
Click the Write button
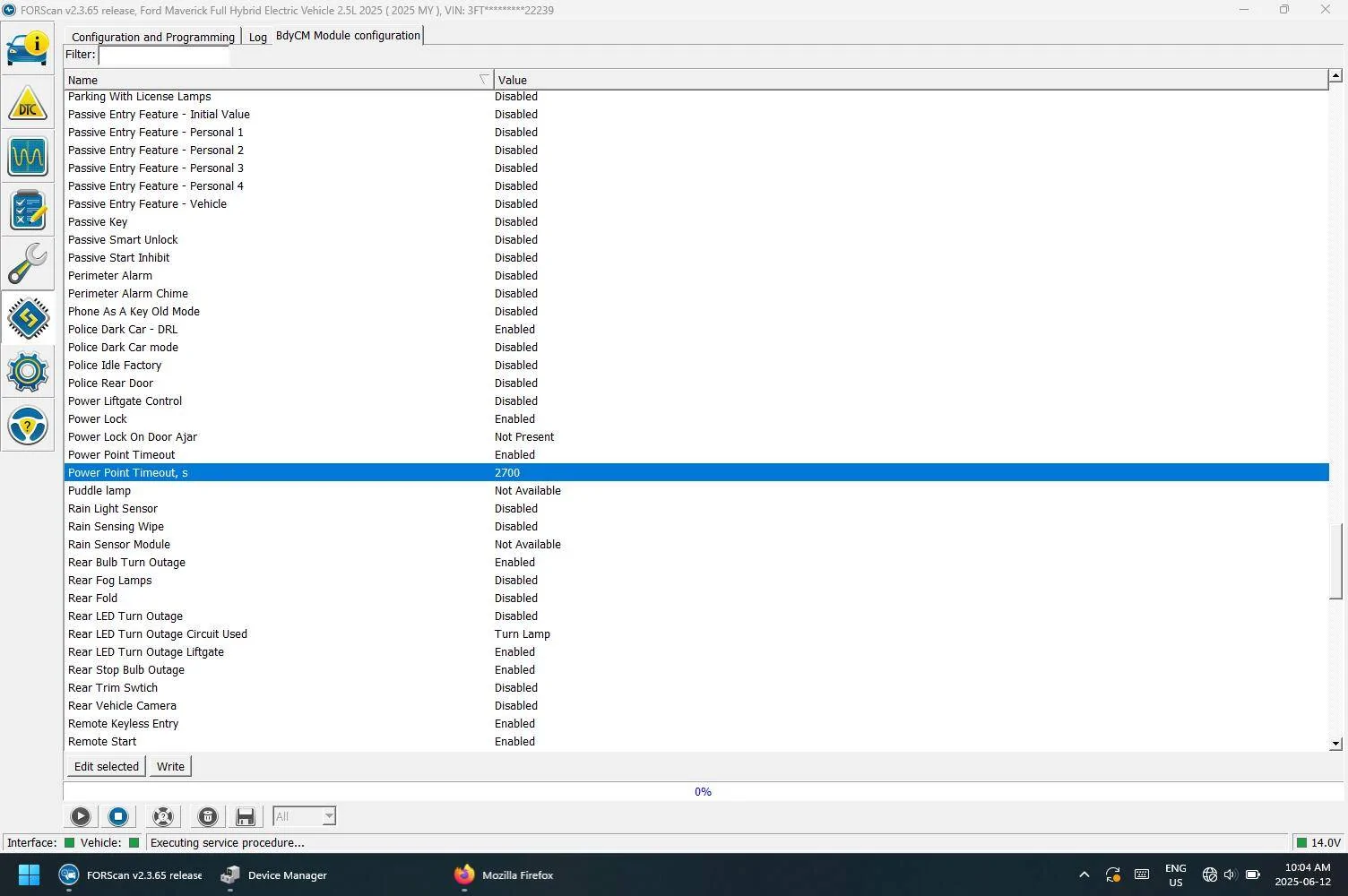pos(170,766)
